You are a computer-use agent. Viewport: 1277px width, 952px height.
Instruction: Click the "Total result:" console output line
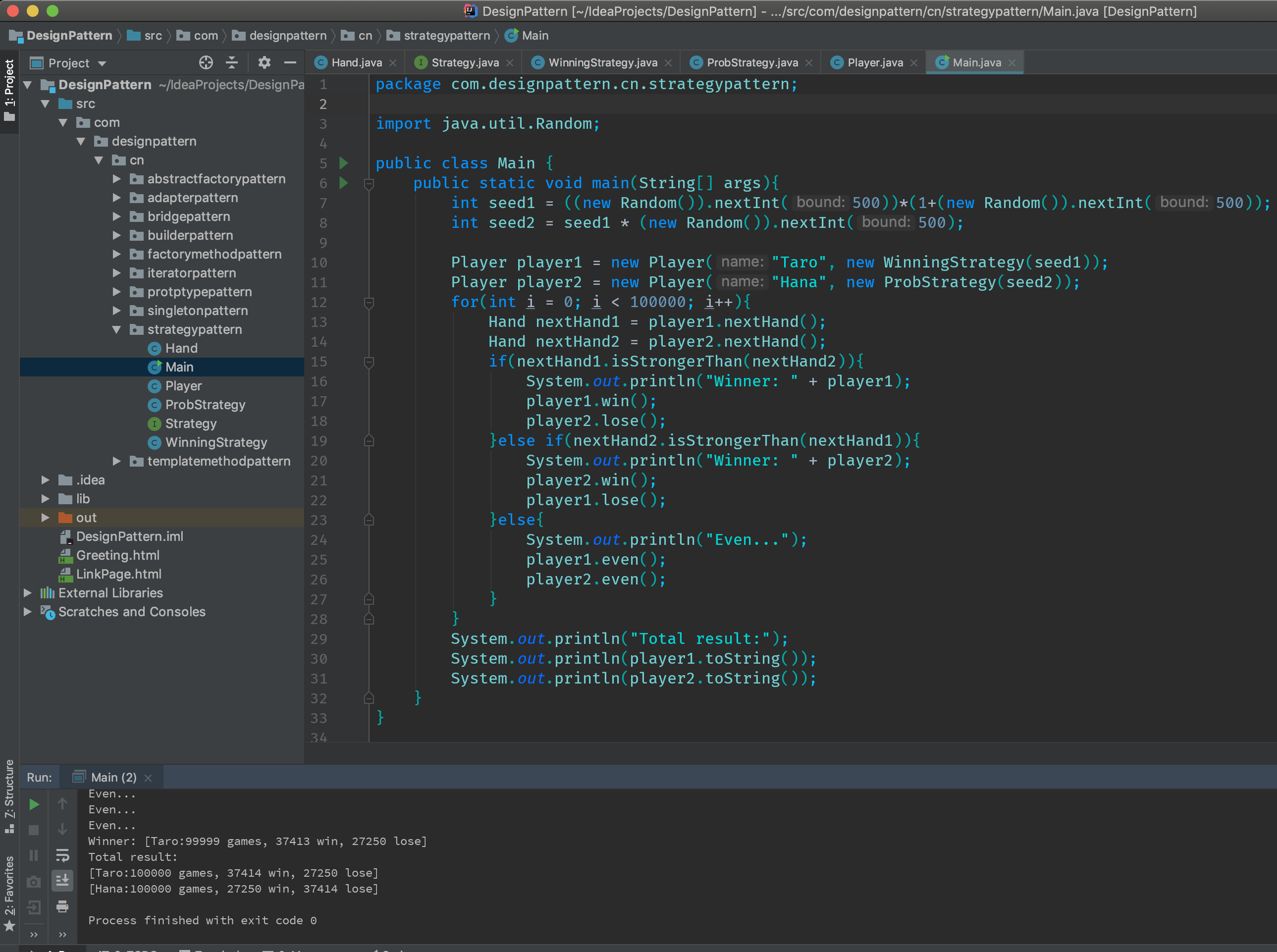(133, 857)
